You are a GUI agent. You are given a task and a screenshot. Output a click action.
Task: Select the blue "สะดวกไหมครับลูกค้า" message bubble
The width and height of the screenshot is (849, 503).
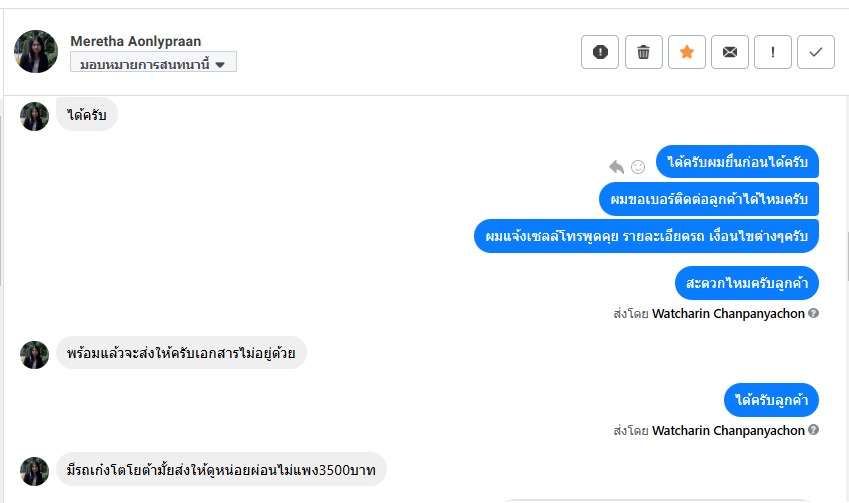(746, 283)
